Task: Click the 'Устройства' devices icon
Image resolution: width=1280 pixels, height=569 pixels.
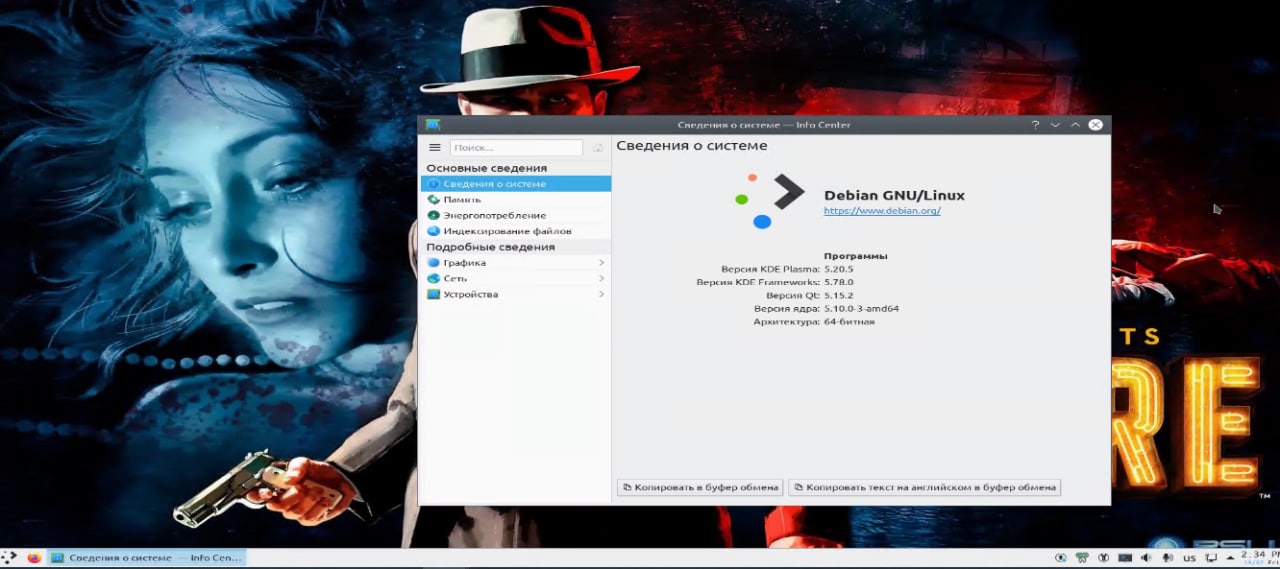Action: click(433, 294)
